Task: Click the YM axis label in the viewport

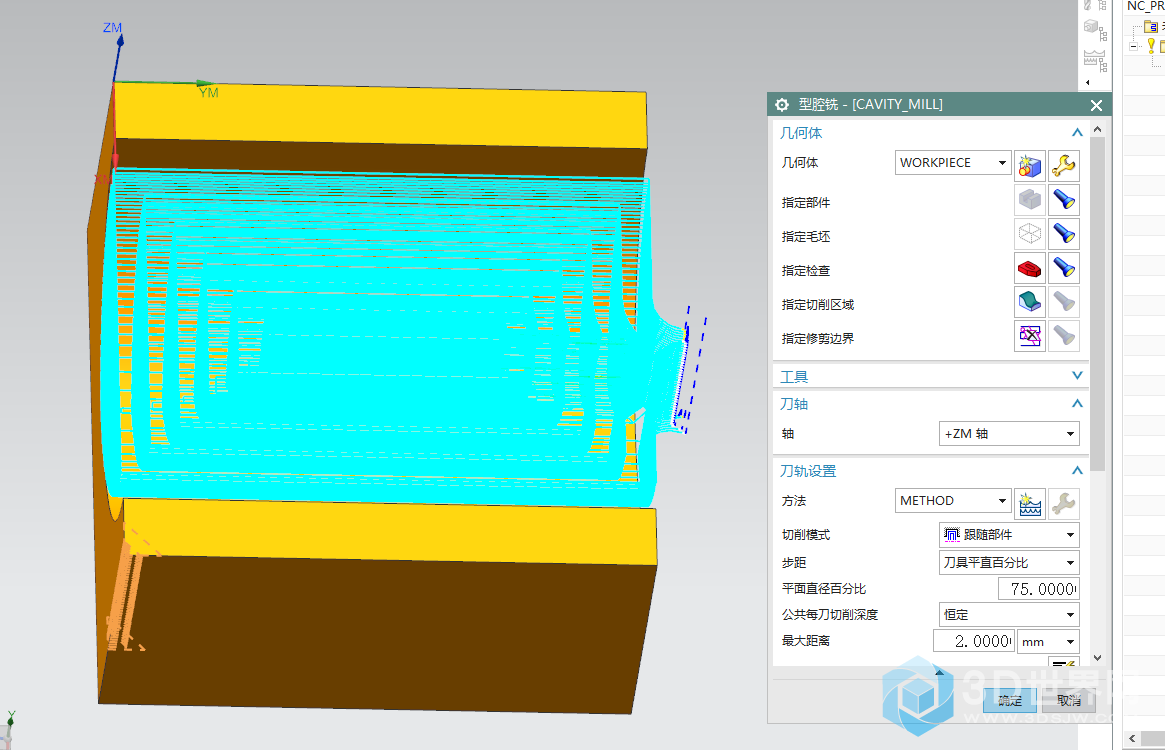Action: [209, 93]
